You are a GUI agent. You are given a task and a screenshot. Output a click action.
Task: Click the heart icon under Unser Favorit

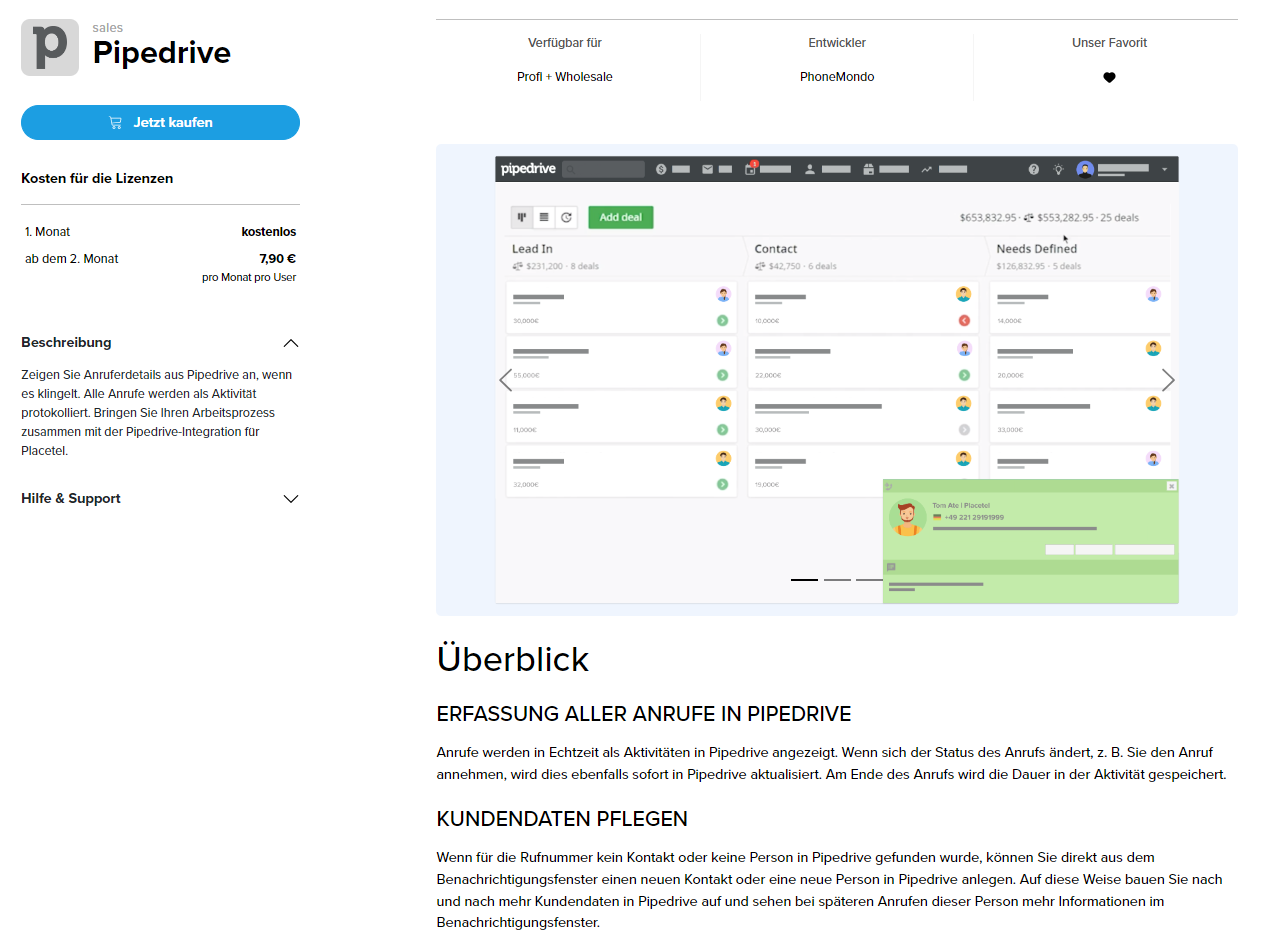1109,77
